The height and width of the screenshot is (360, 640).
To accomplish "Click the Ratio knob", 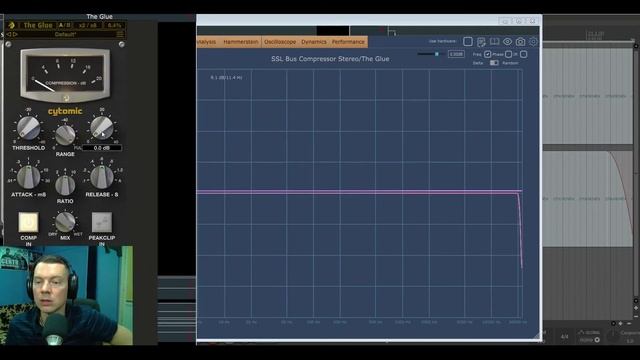I will pos(65,185).
